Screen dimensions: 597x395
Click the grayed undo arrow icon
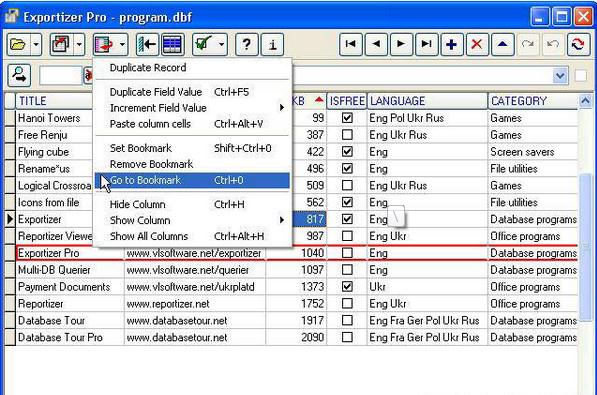coord(553,45)
